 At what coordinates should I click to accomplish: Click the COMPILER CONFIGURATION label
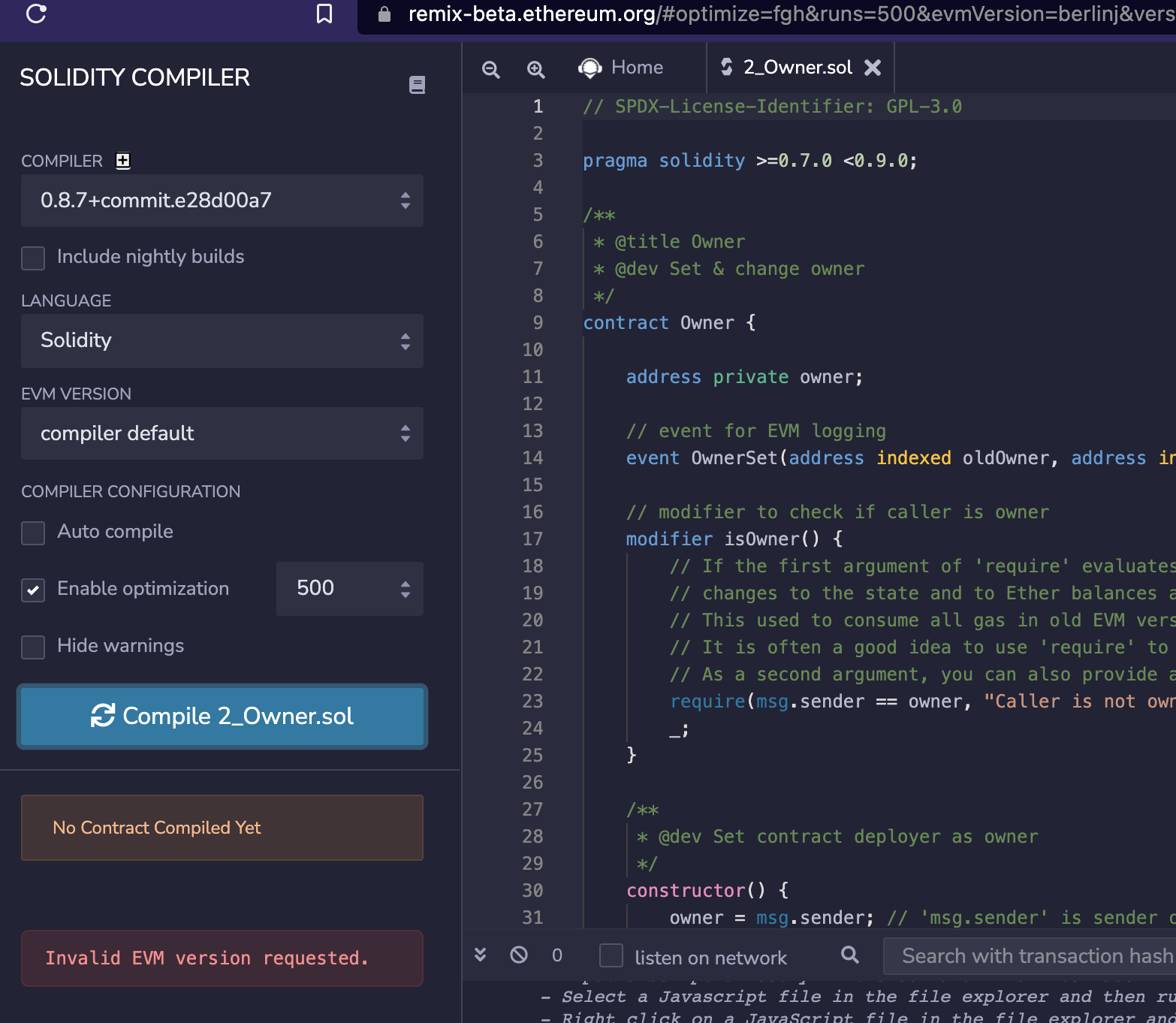[131, 492]
